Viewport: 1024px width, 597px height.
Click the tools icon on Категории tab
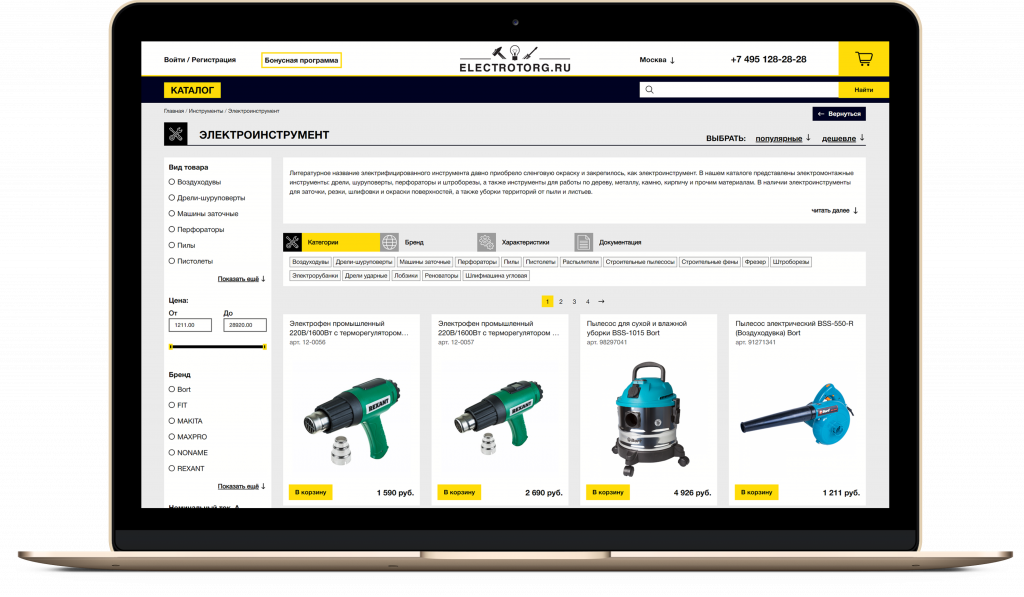point(292,242)
